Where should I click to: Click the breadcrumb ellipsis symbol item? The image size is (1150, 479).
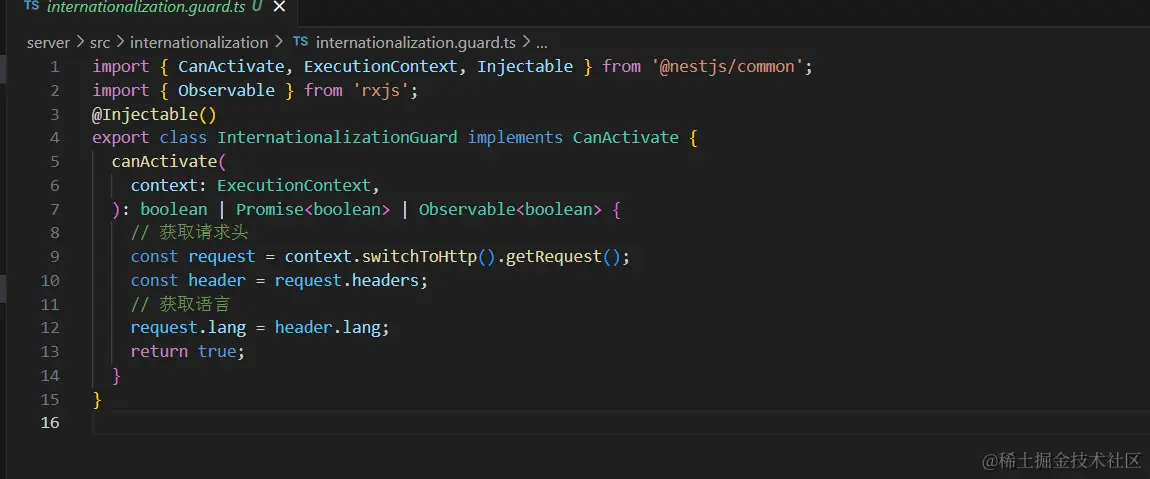click(542, 43)
